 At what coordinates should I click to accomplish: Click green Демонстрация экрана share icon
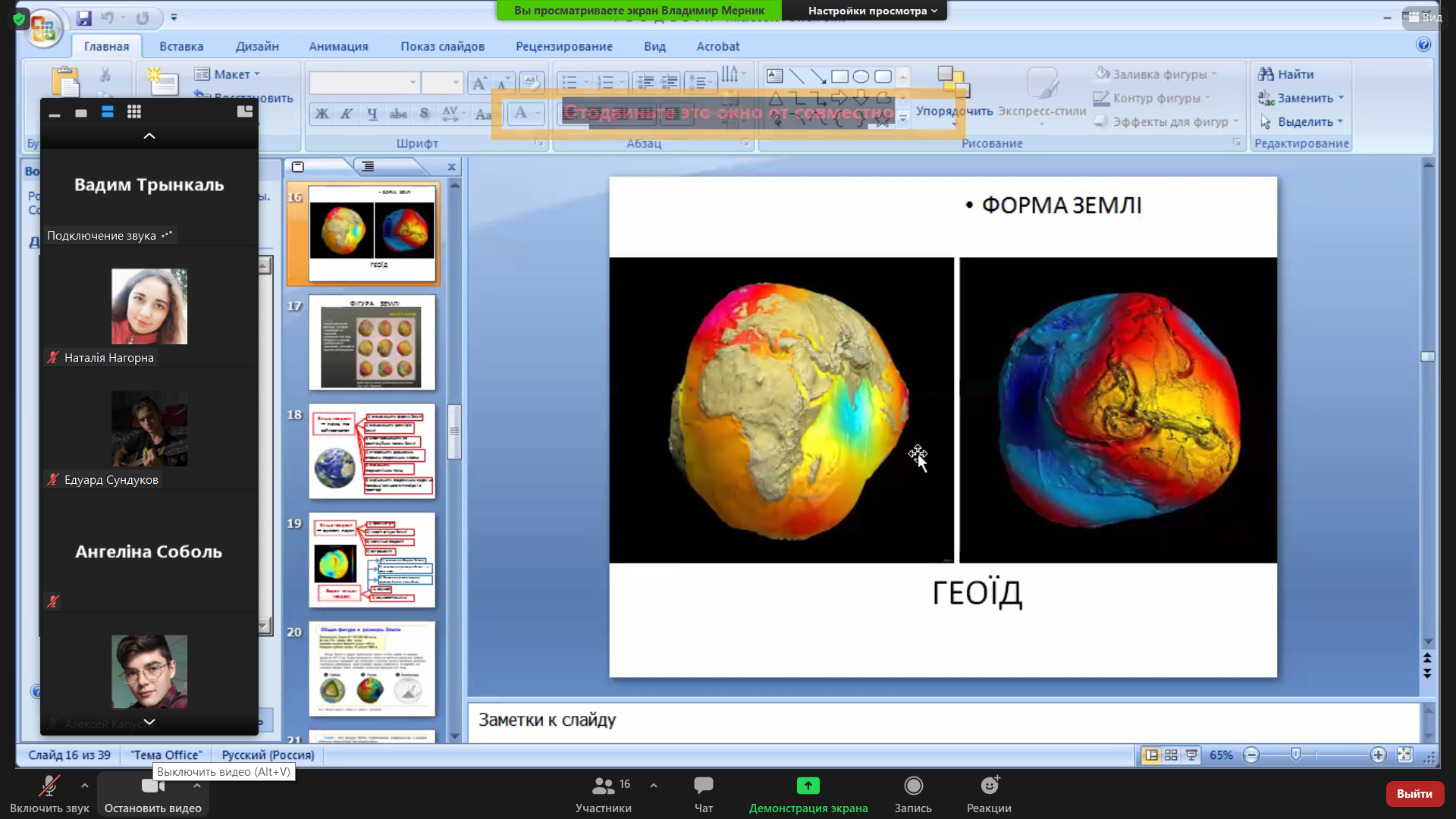(x=808, y=786)
